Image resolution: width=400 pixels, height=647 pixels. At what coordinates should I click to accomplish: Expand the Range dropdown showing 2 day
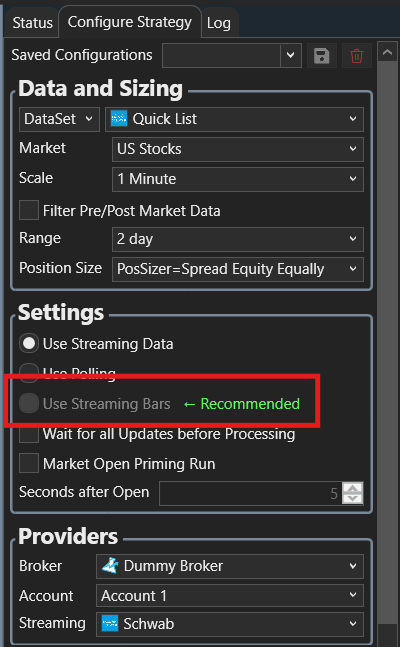tap(238, 239)
